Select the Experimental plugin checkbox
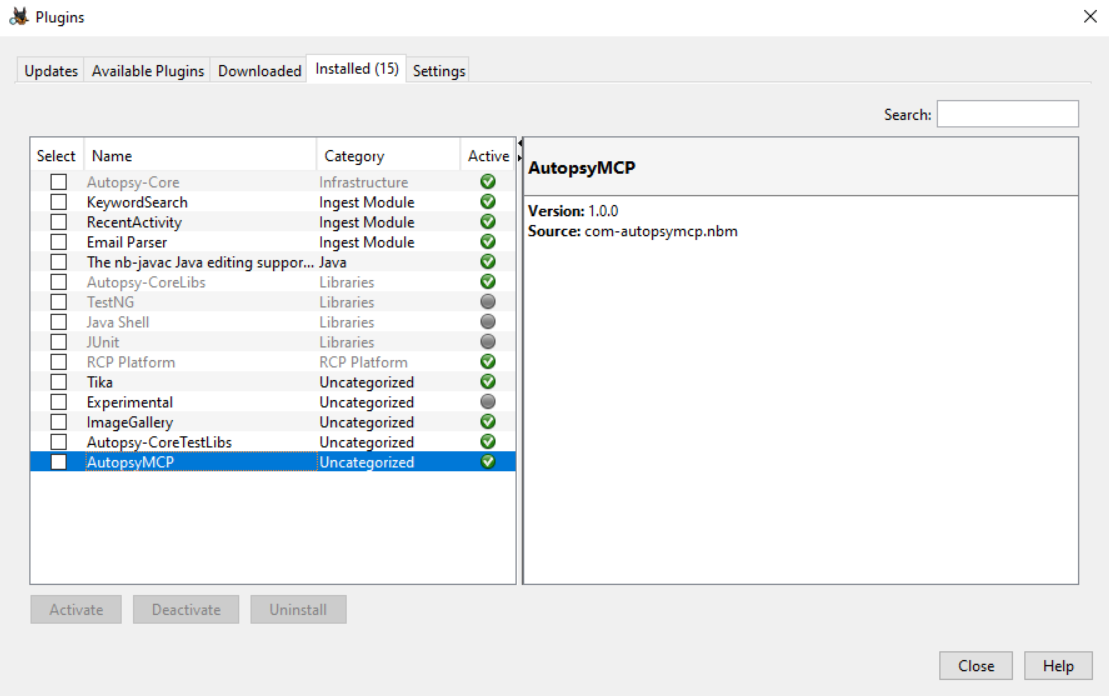1109x696 pixels. point(59,402)
